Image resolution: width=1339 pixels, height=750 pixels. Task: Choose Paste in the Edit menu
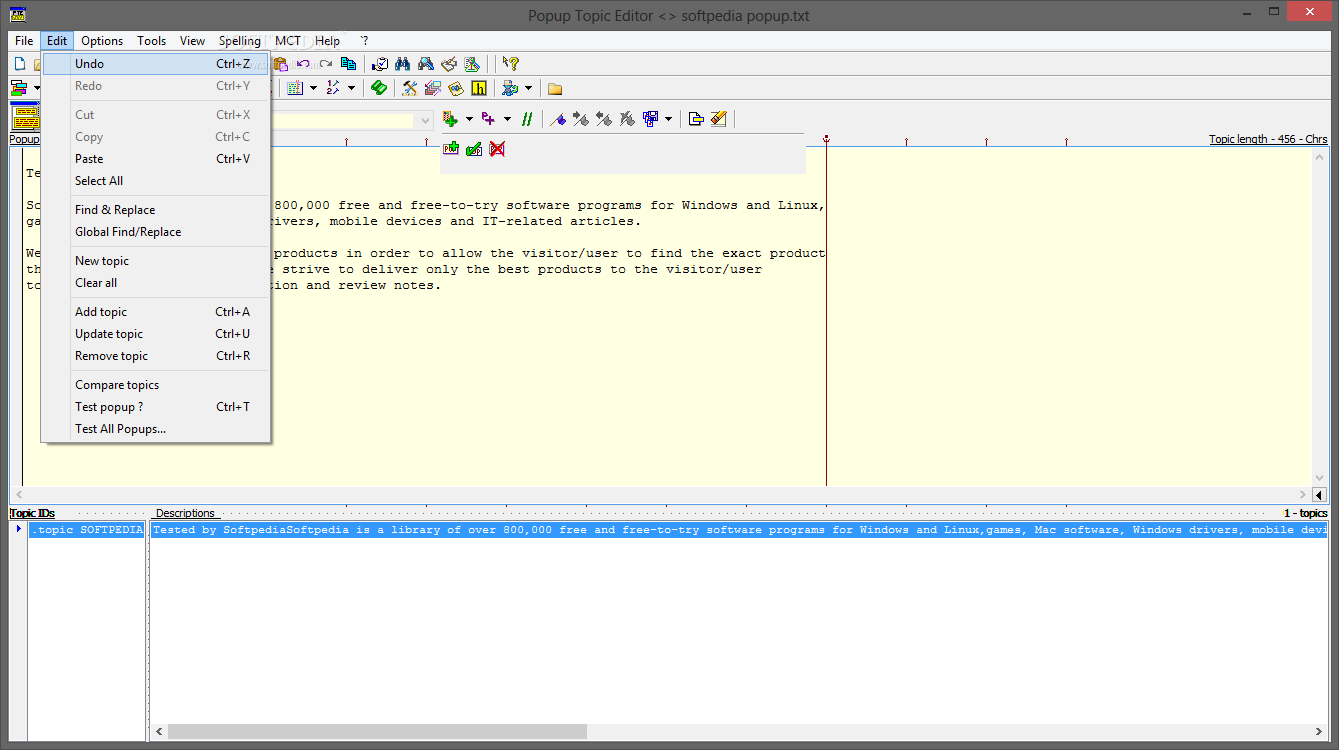point(155,159)
